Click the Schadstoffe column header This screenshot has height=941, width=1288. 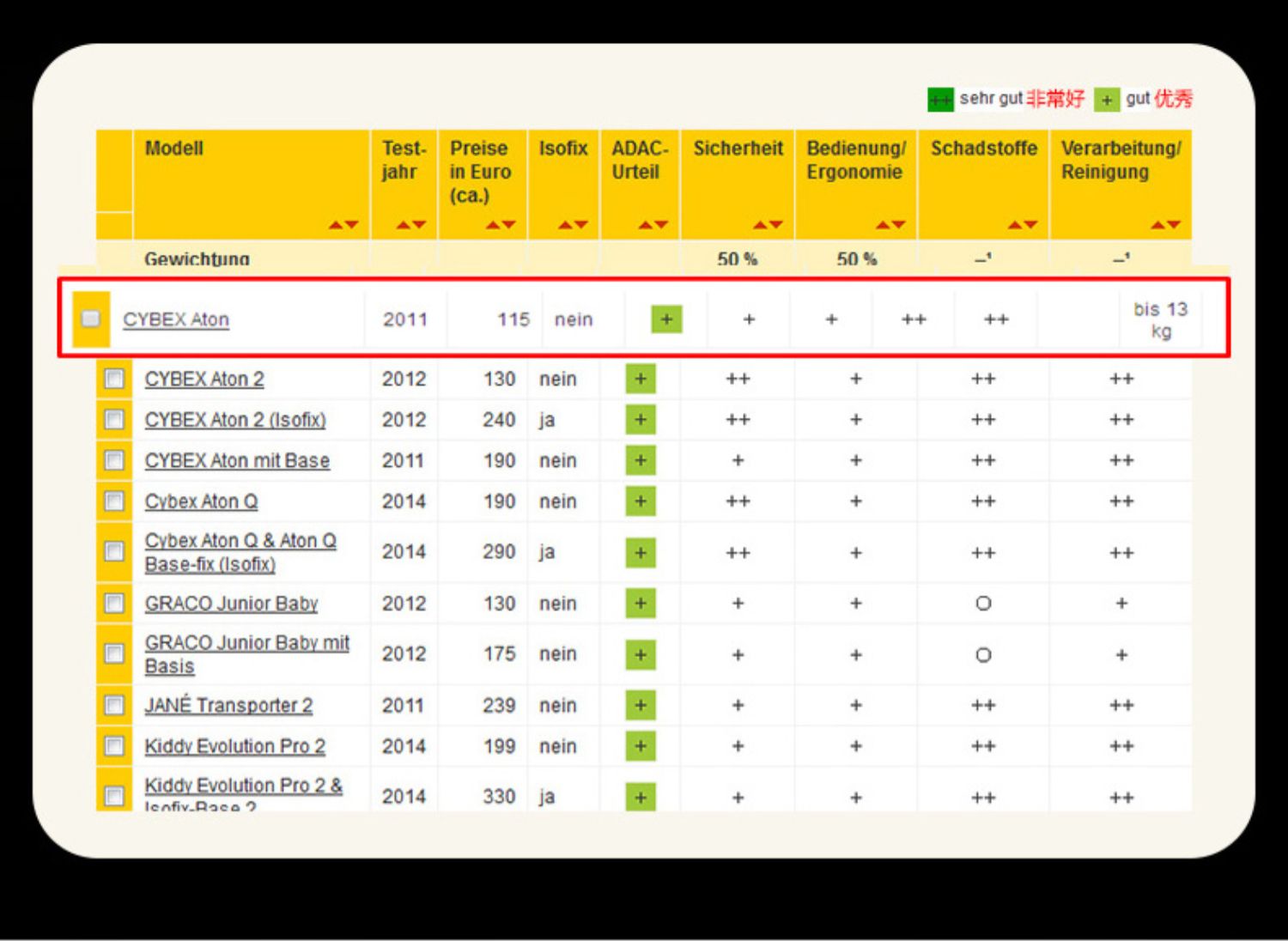tap(983, 149)
